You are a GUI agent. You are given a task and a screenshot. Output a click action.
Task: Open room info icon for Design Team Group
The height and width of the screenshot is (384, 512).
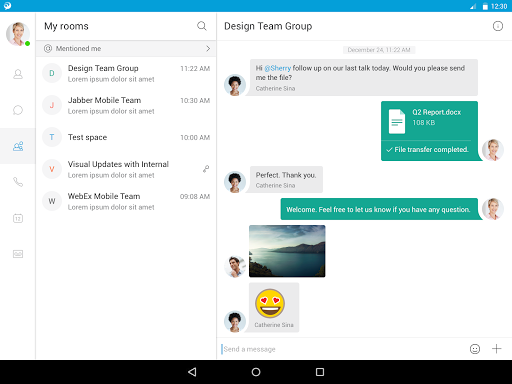point(498,26)
